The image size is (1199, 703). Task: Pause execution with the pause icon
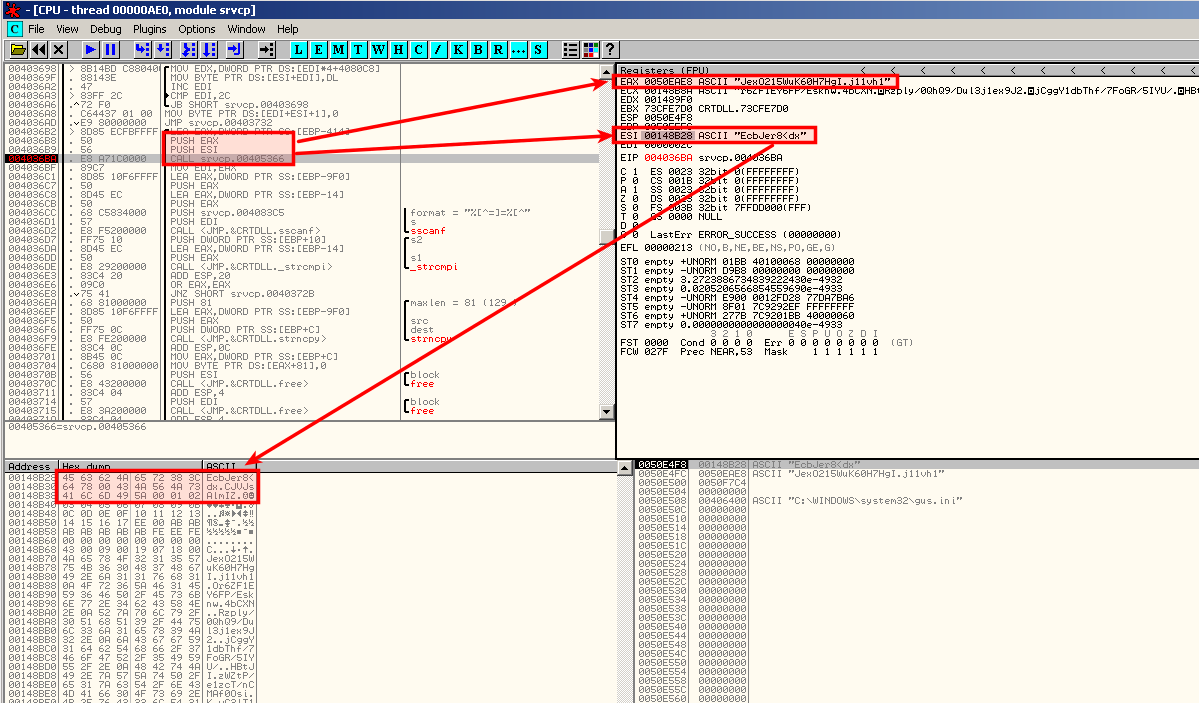pos(110,49)
